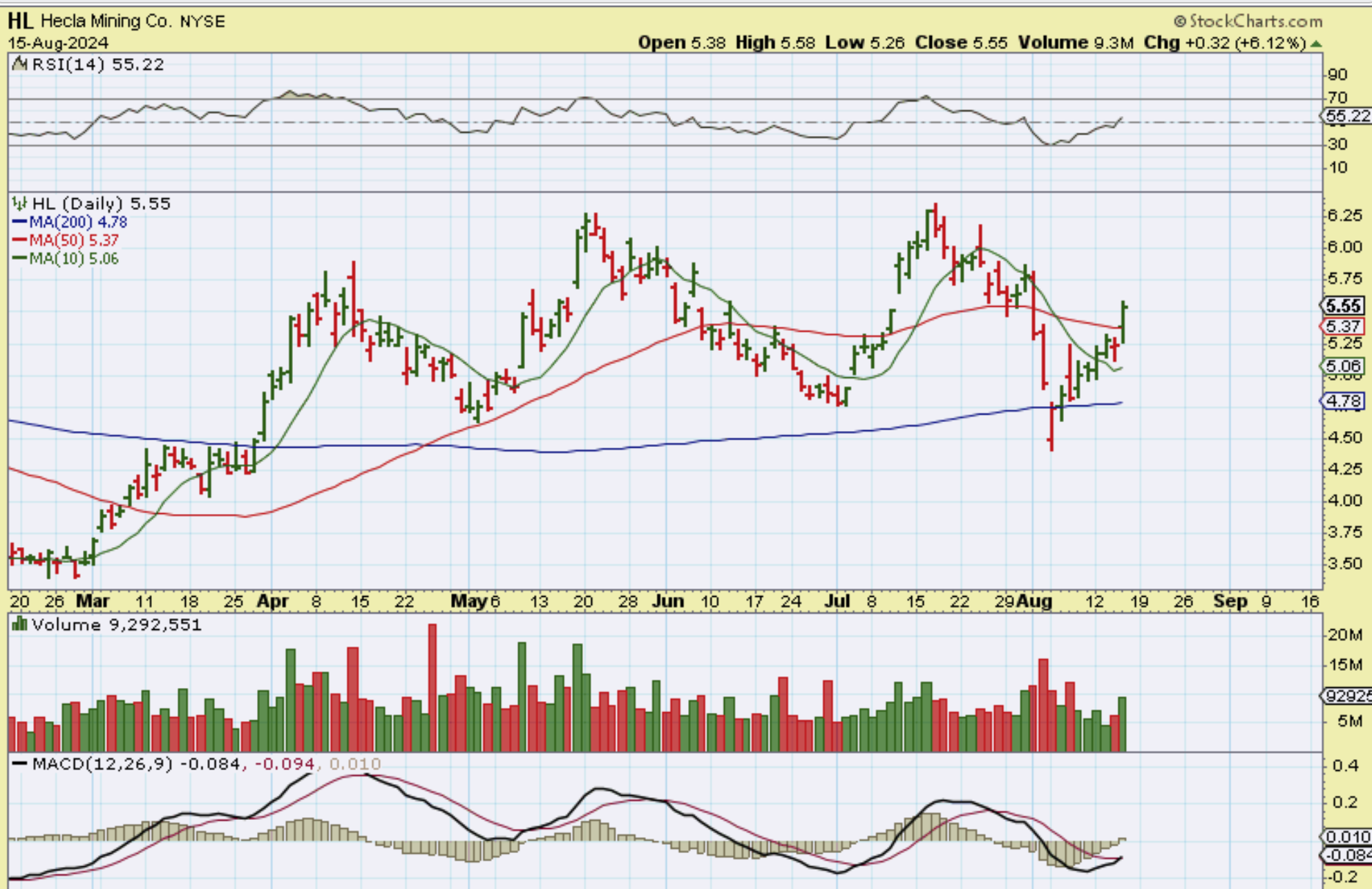Image resolution: width=1372 pixels, height=889 pixels.
Task: Click the Volume histogram icon
Action: coord(20,625)
